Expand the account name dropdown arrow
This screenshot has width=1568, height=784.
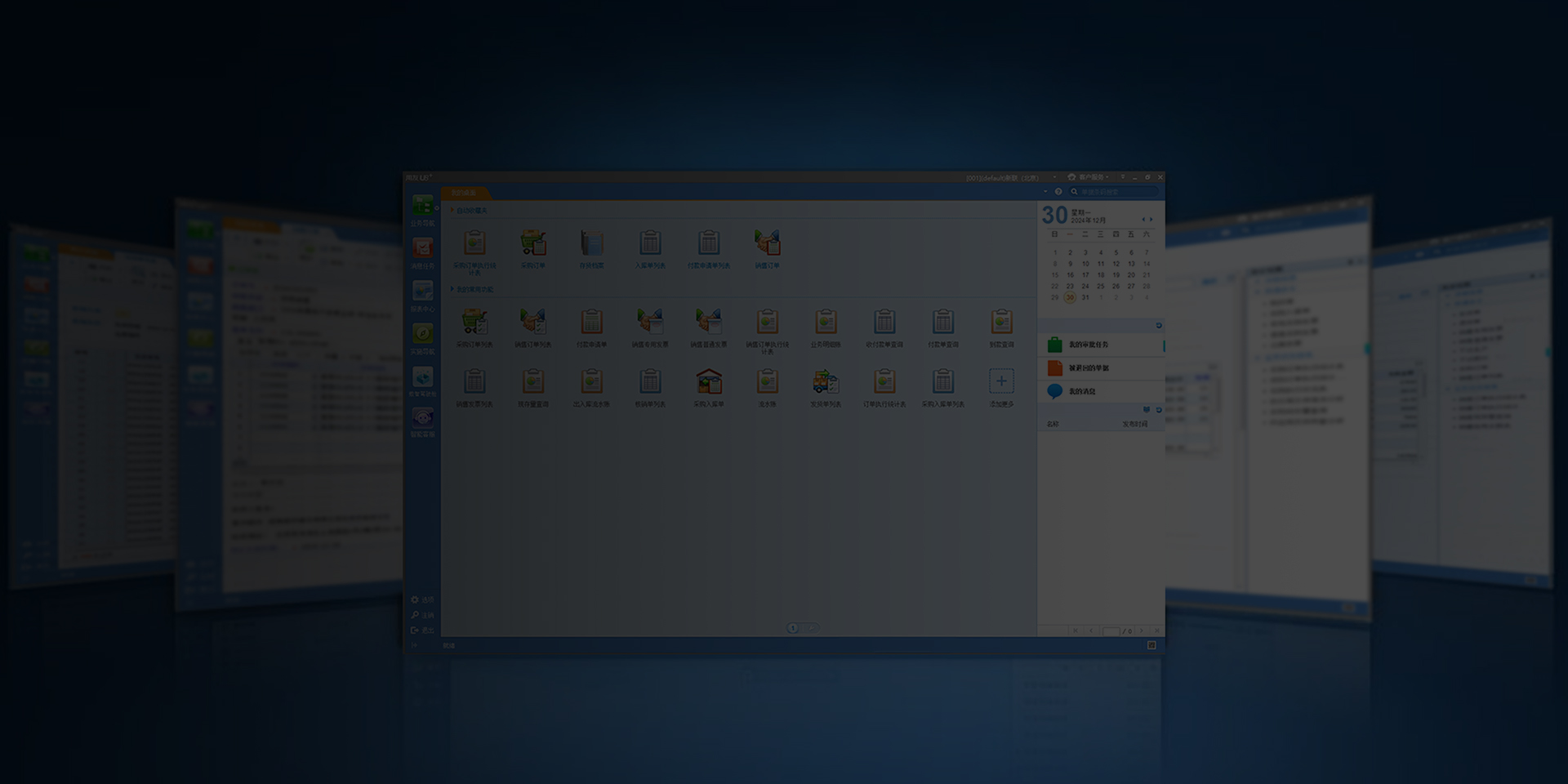coord(1054,177)
